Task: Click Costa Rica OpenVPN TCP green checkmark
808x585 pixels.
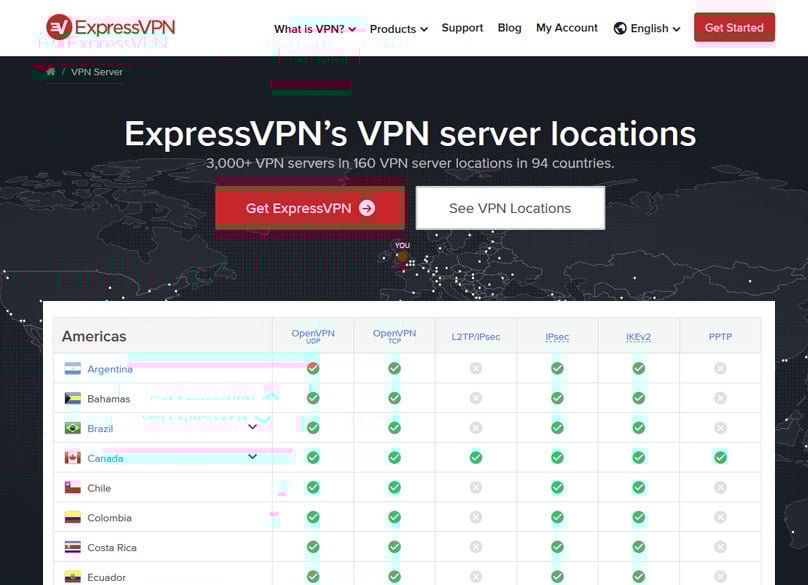Action: (x=394, y=547)
